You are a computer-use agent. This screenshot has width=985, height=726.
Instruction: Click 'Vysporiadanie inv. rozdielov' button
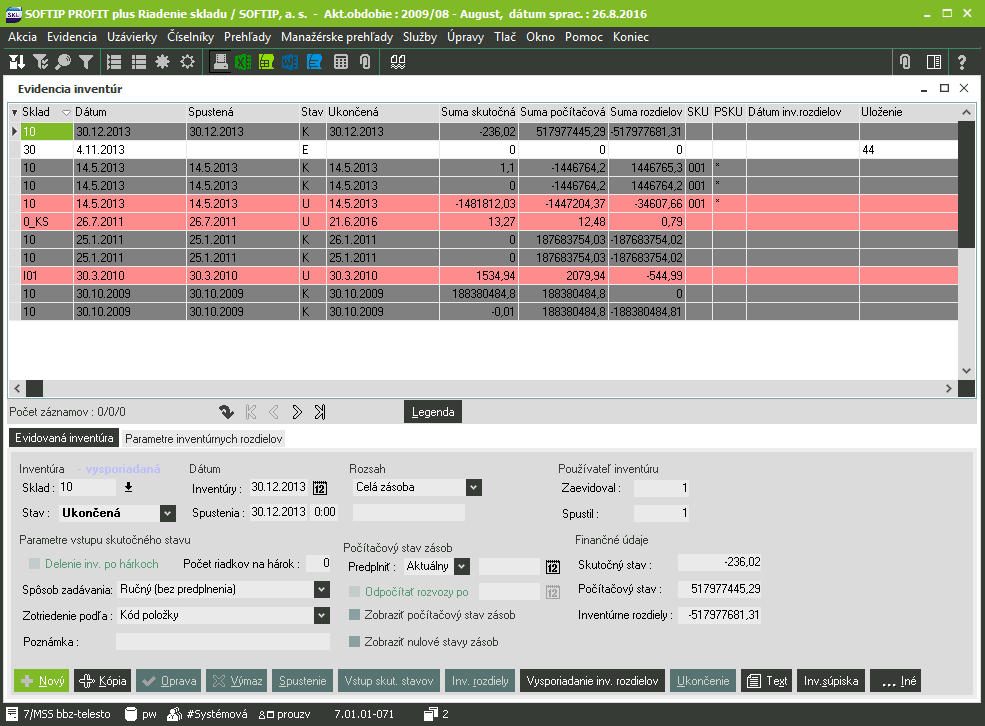coord(592,681)
